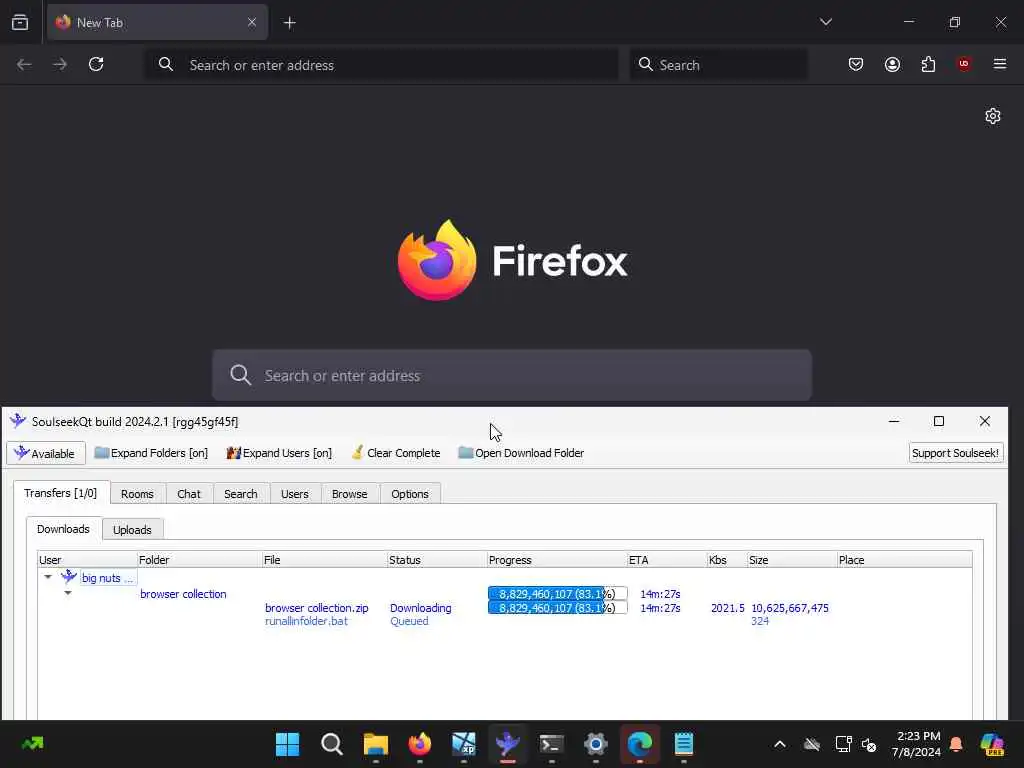This screenshot has height=768, width=1024.
Task: Open a new tab with plus button
Action: [x=289, y=23]
